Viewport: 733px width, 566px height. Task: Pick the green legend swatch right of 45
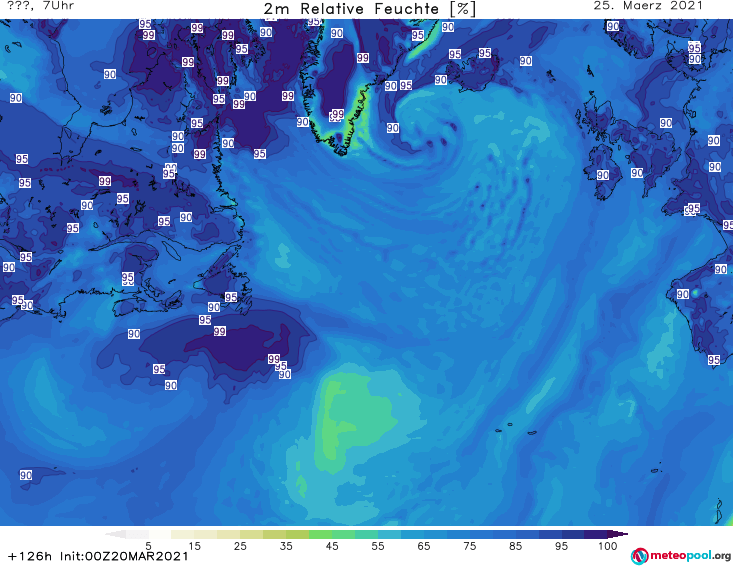click(343, 534)
